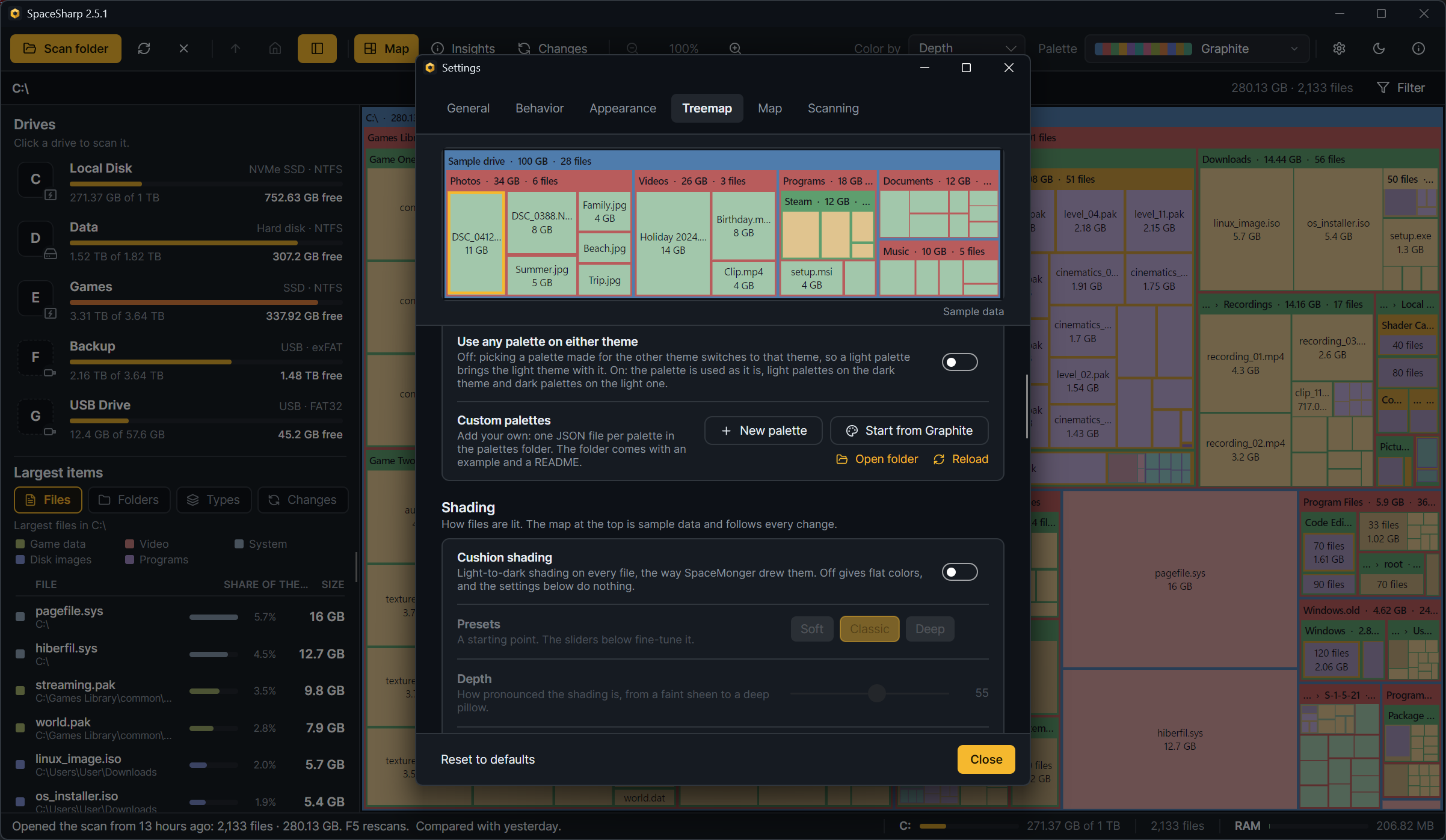Select the Deep shading preset

[x=930, y=629]
